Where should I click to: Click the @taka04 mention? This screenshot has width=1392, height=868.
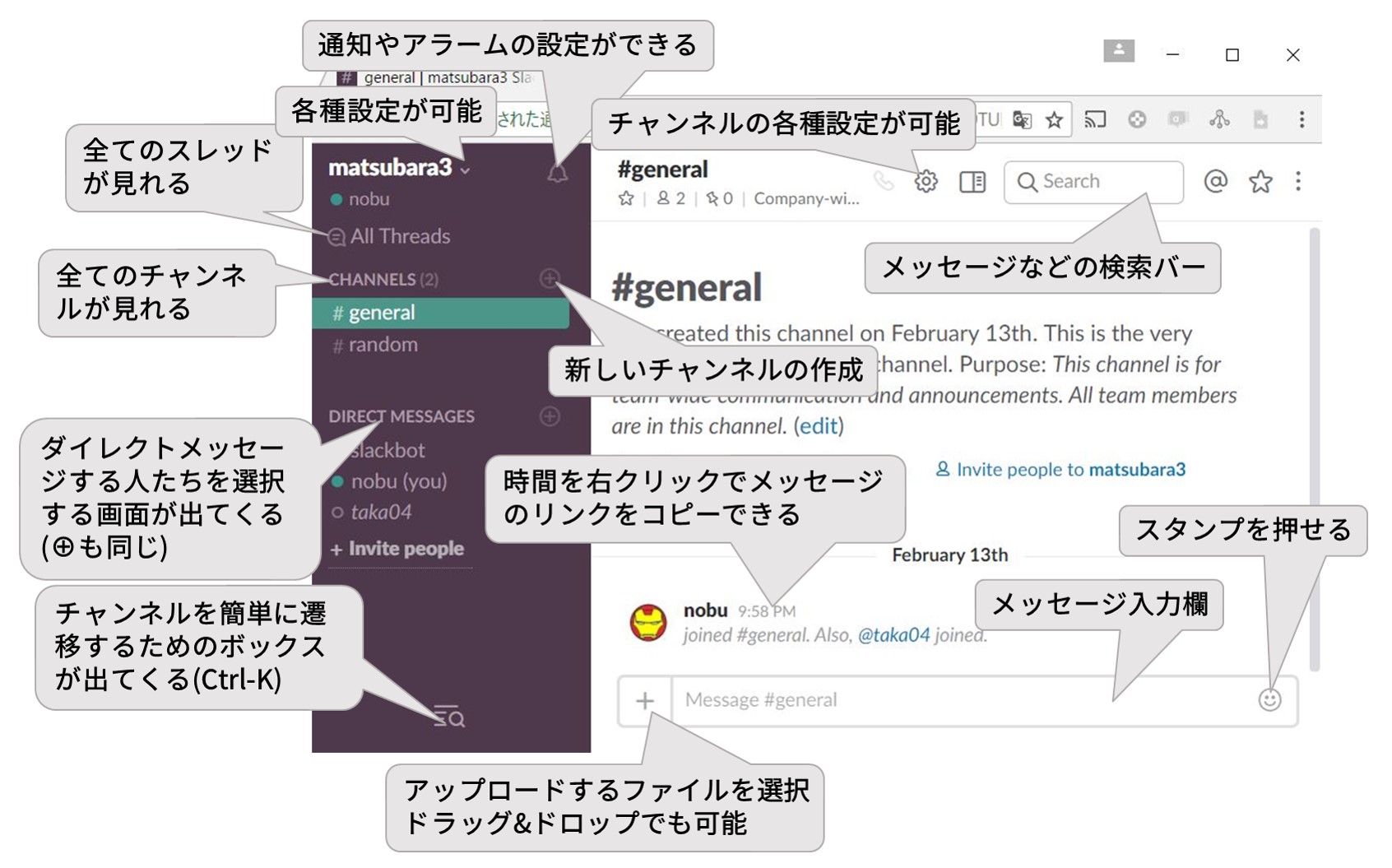point(893,635)
